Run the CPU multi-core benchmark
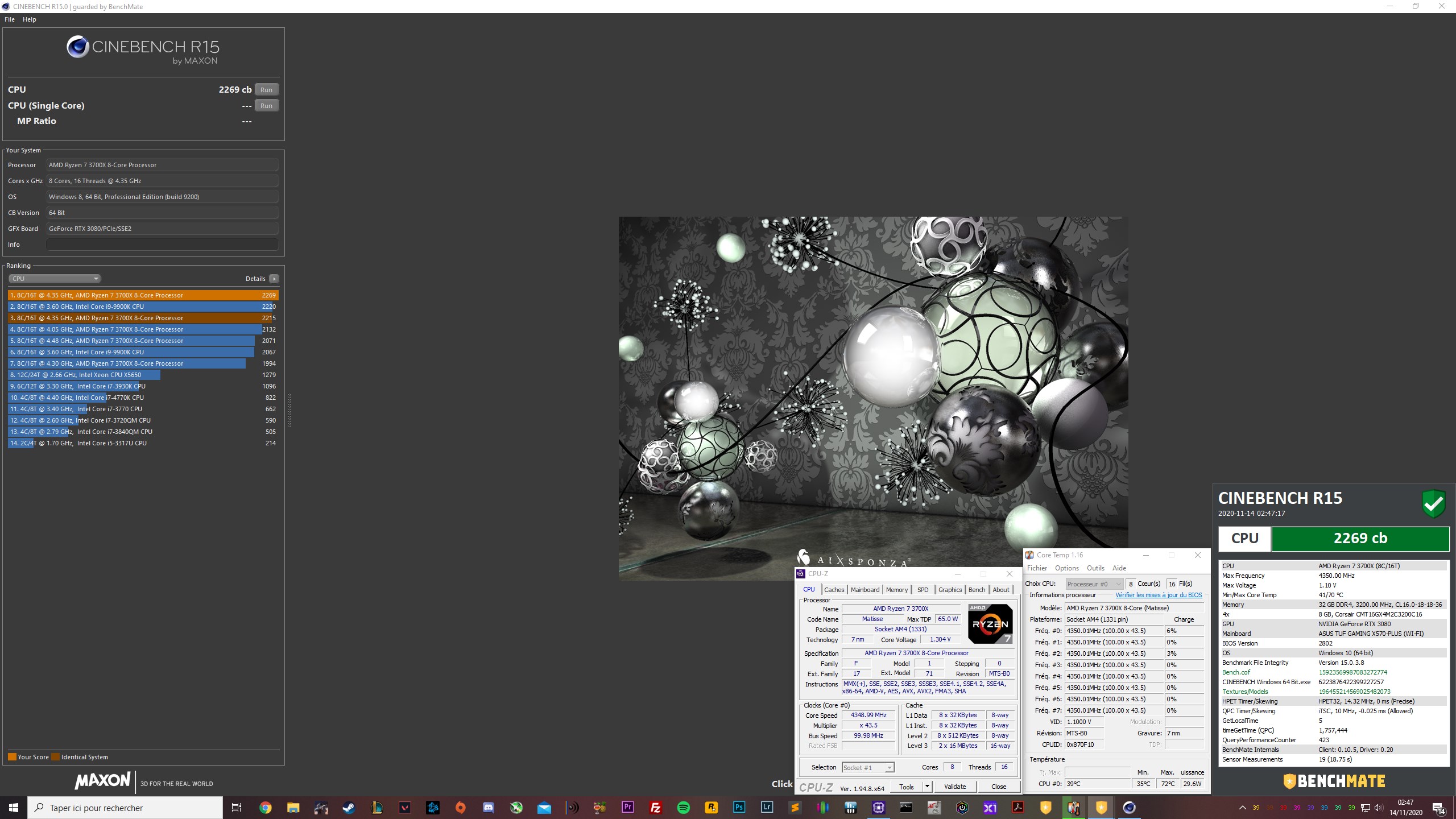 point(267,90)
